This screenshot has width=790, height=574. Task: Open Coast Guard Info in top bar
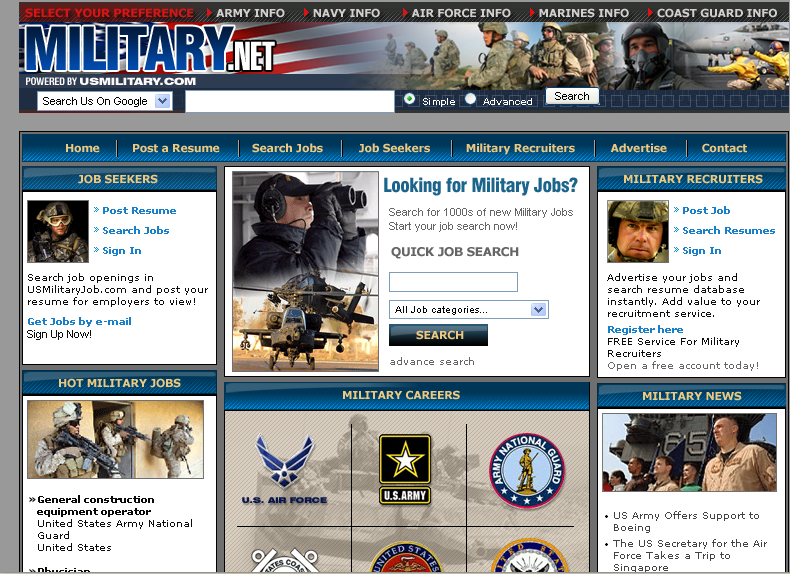point(717,13)
